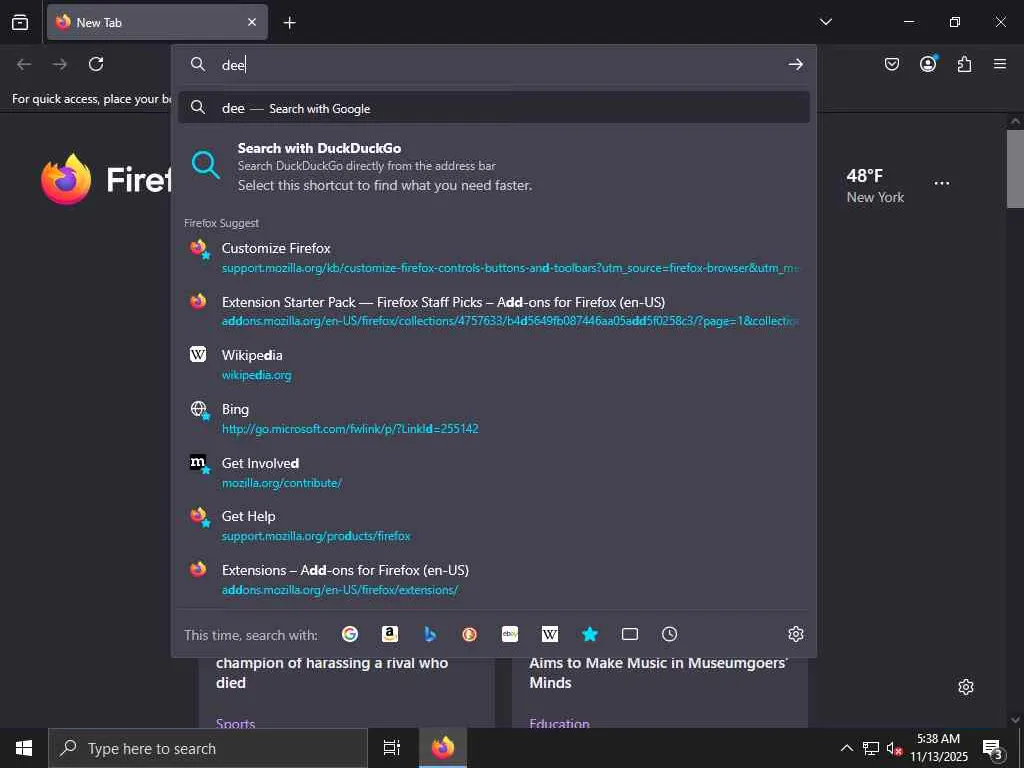Click the page vertical scrollbar thumb
1024x768 pixels.
[1015, 168]
